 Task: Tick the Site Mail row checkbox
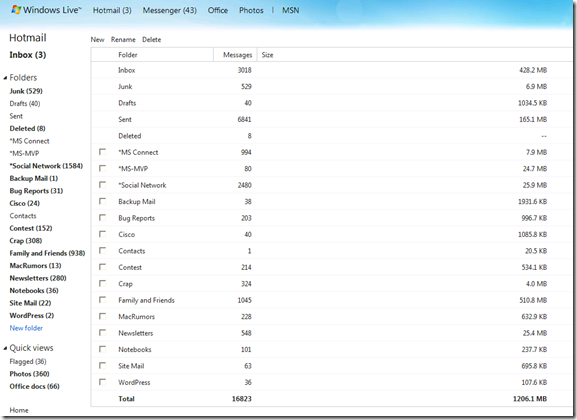pyautogui.click(x=102, y=366)
